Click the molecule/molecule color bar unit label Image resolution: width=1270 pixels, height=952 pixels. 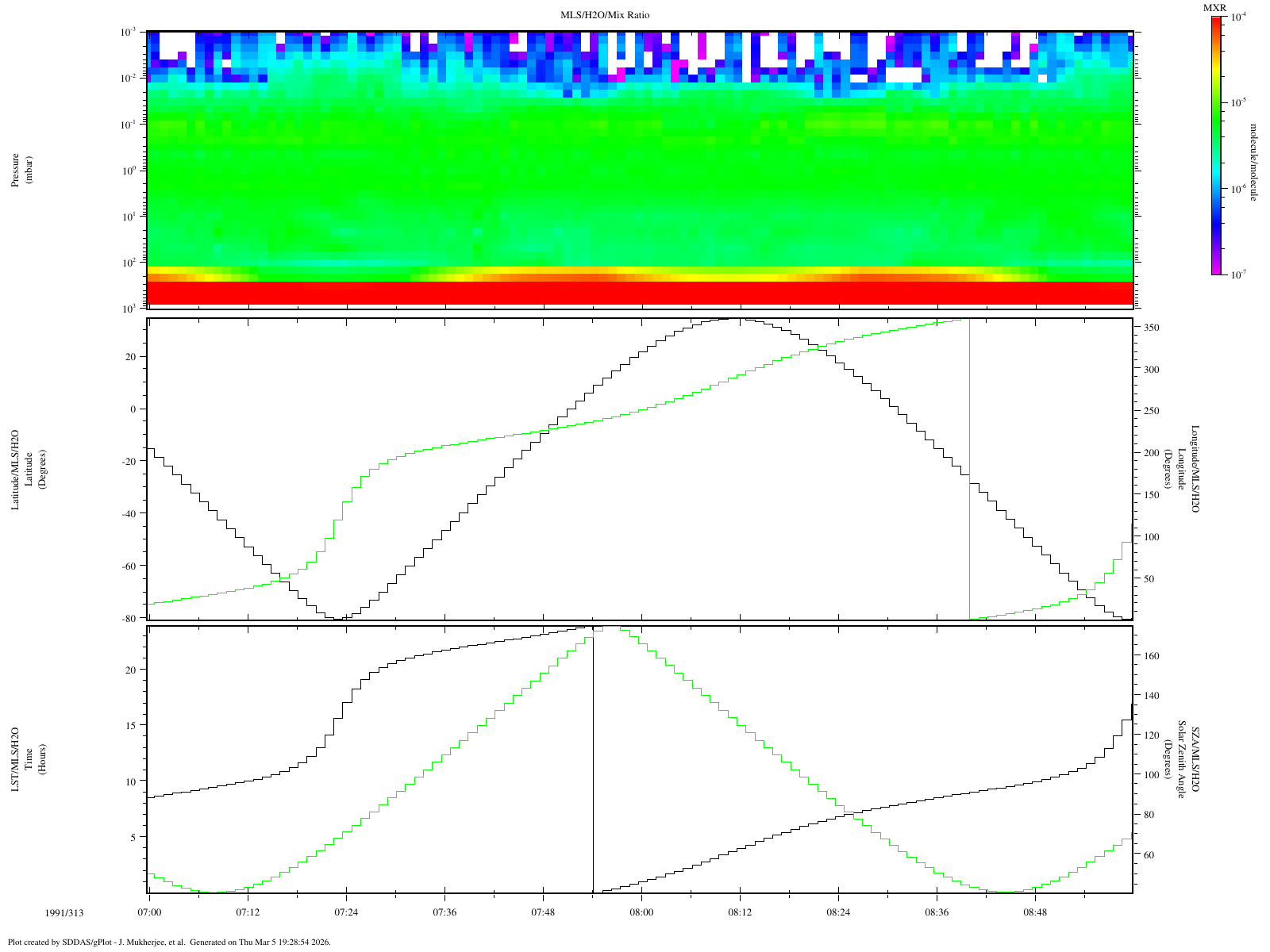pyautogui.click(x=1253, y=162)
